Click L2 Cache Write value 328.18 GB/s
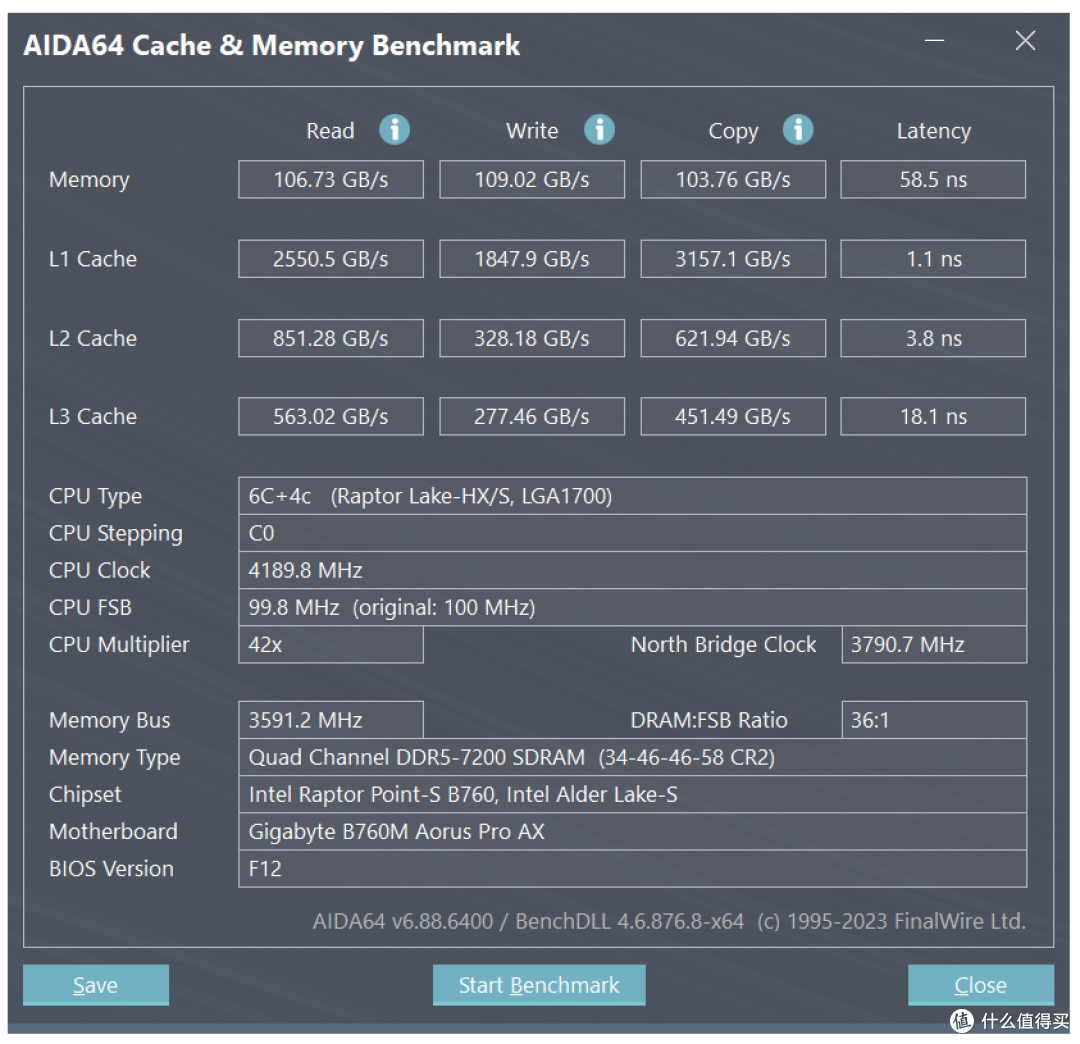1080x1044 pixels. click(x=532, y=338)
